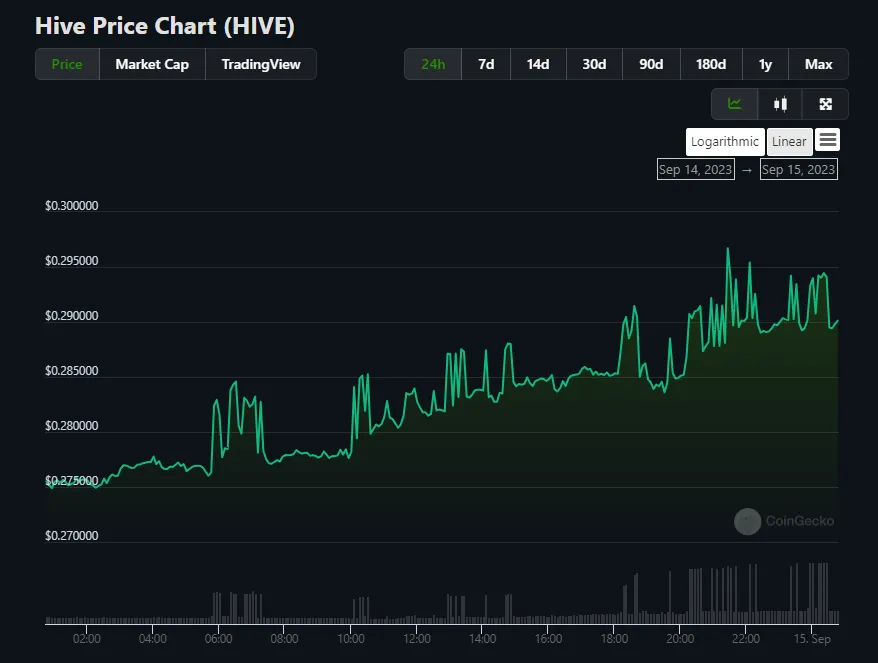878x663 pixels.
Task: Click $0.295000 axis label
Action: pos(72,260)
